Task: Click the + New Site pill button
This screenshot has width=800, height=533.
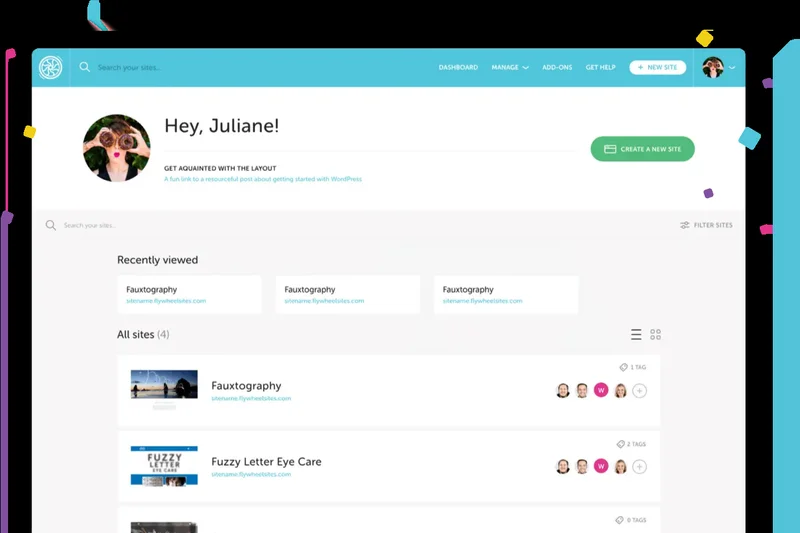Action: (657, 67)
